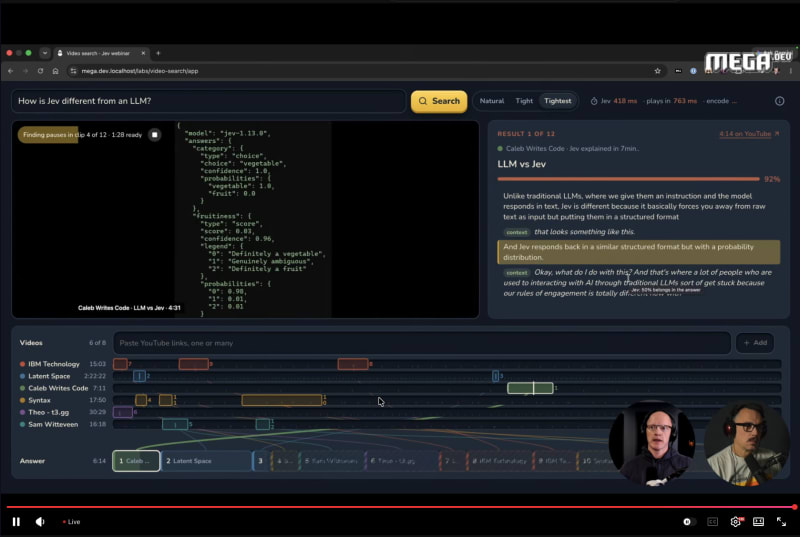
Task: Click the widest Syntax clip block
Action: click(282, 400)
